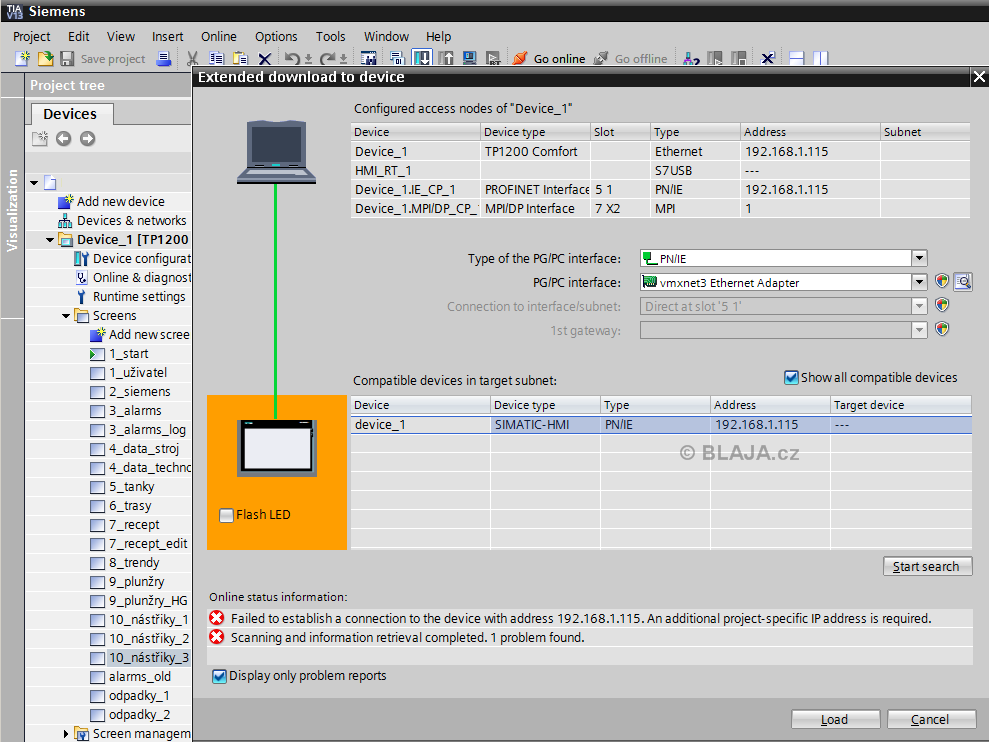The height and width of the screenshot is (742, 989).
Task: Click the Accessible devices toolbar icon
Action: pyautogui.click(x=691, y=59)
